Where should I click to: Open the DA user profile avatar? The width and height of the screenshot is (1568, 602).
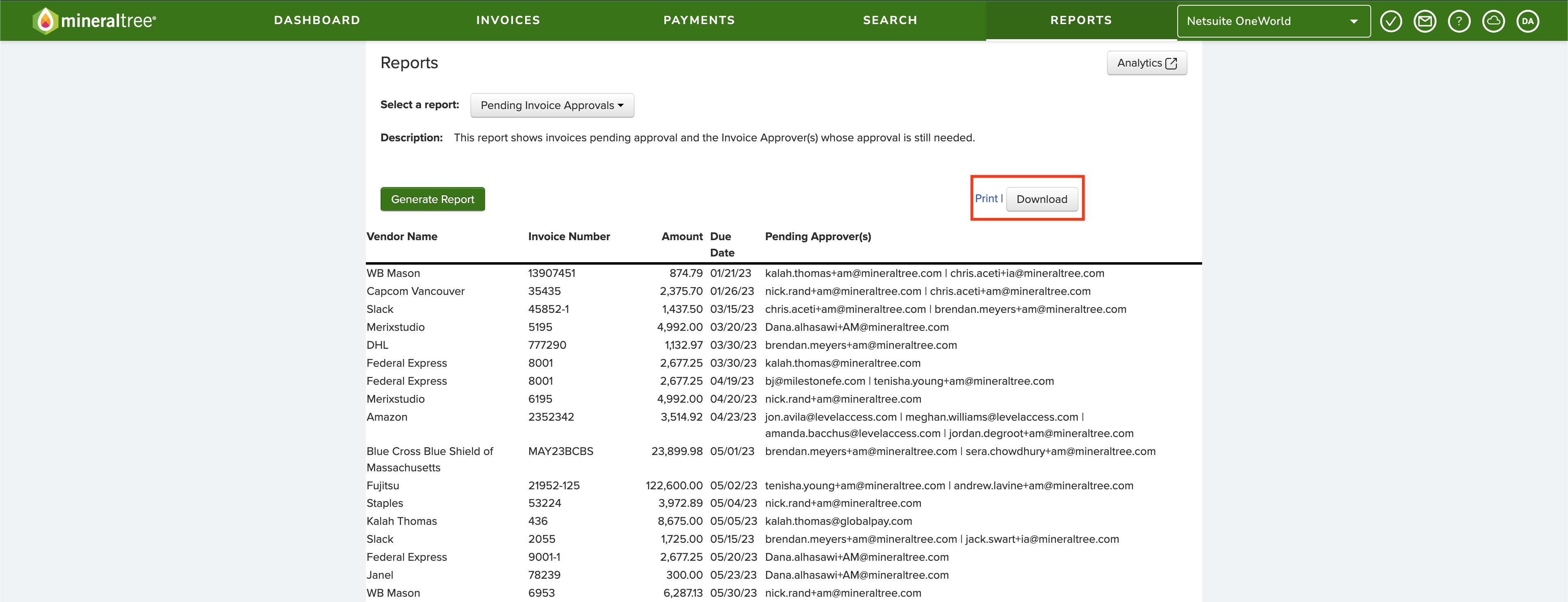1528,21
